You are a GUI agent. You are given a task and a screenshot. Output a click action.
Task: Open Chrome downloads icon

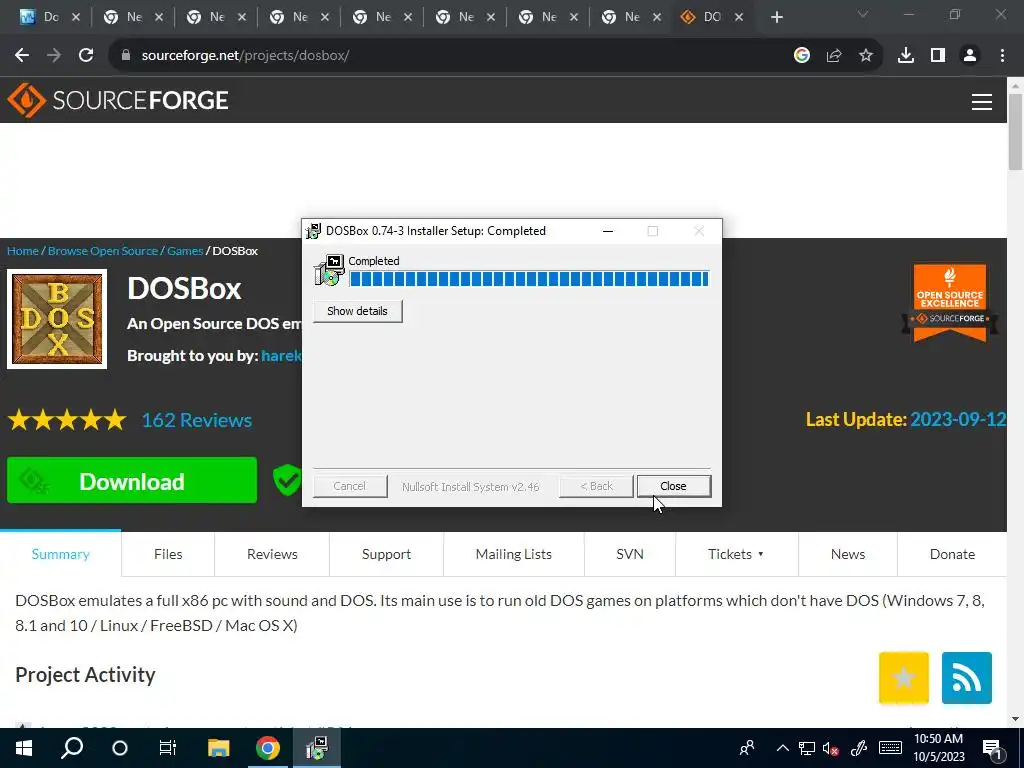pos(905,56)
